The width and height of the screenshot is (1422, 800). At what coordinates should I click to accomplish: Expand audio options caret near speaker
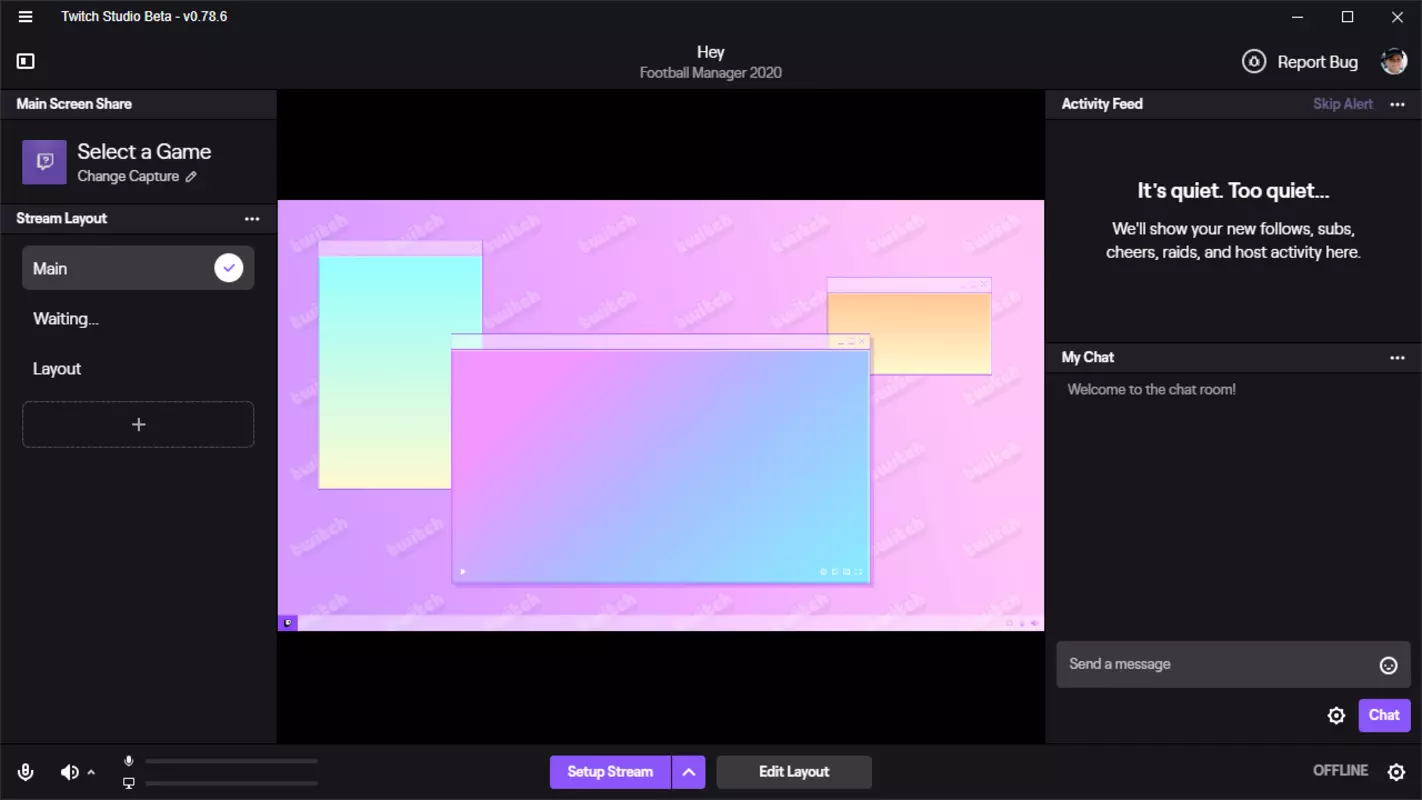(91, 772)
